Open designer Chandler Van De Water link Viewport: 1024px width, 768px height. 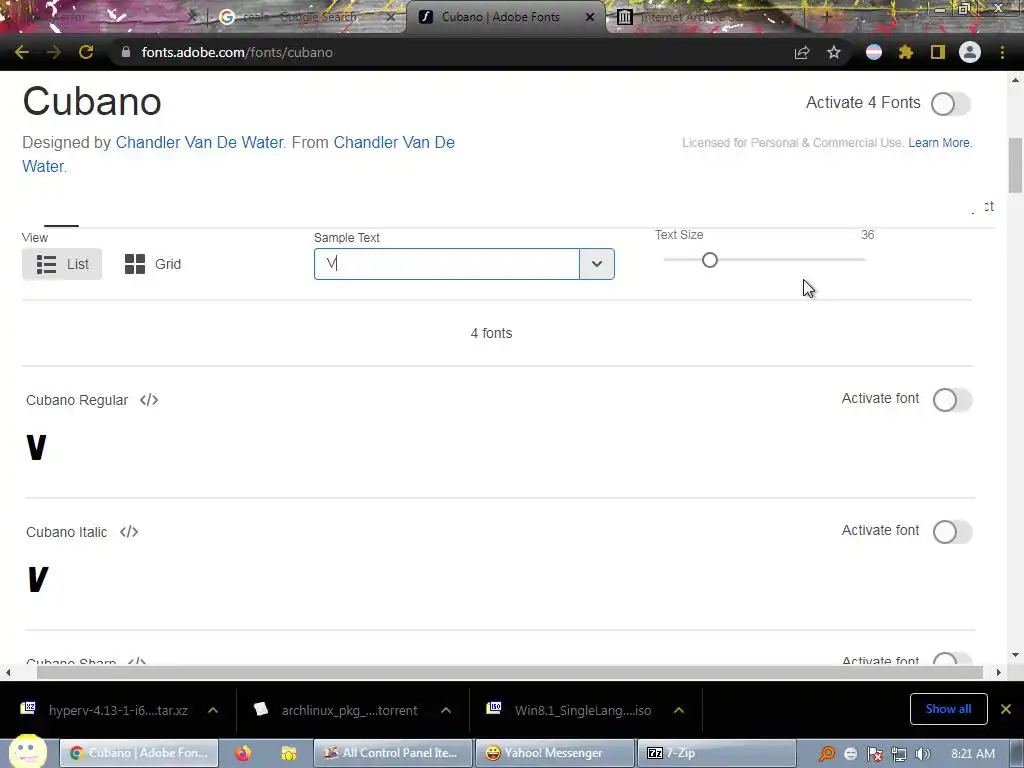199,142
